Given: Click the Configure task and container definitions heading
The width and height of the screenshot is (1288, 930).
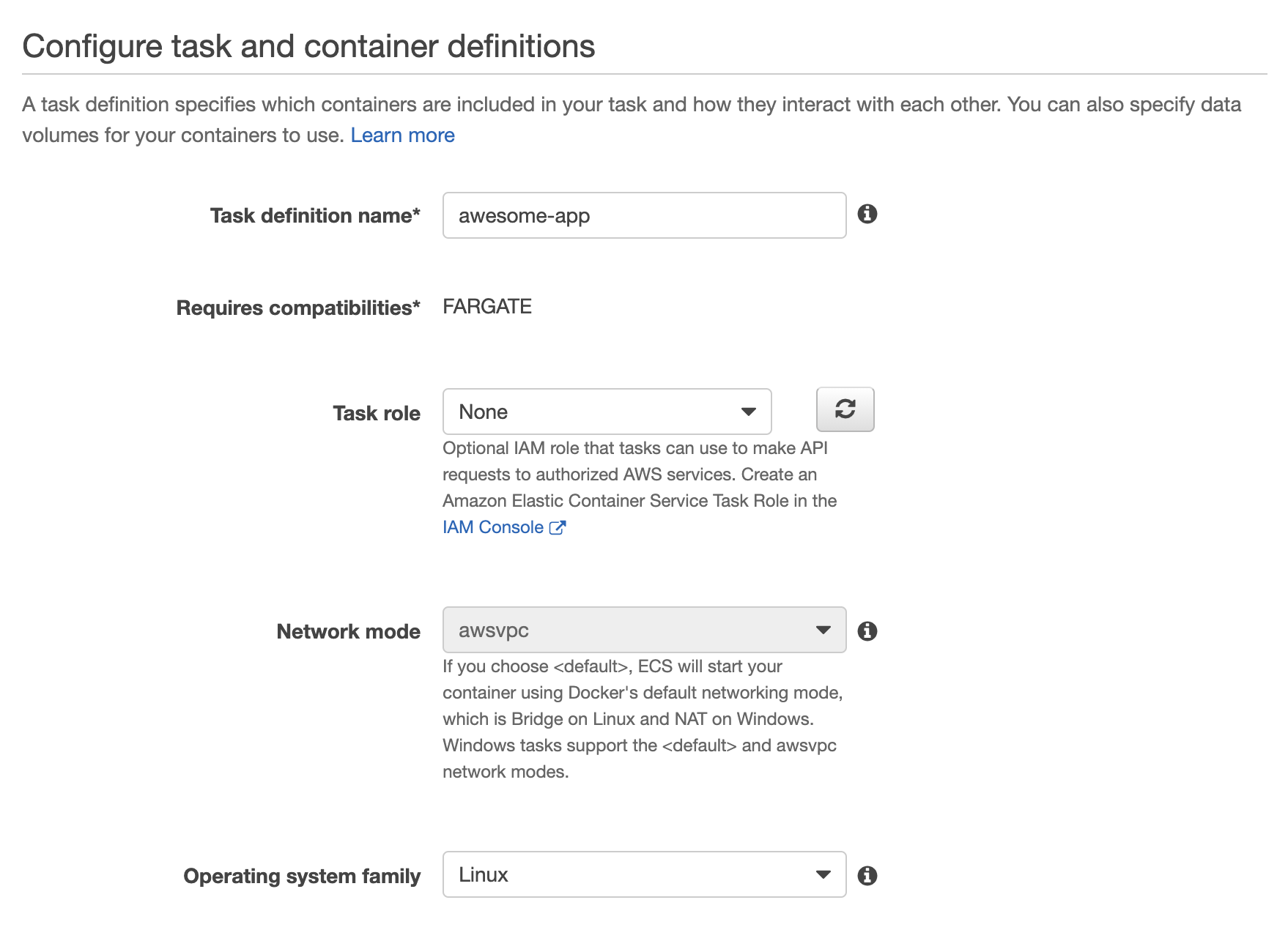Looking at the screenshot, I should pyautogui.click(x=309, y=45).
